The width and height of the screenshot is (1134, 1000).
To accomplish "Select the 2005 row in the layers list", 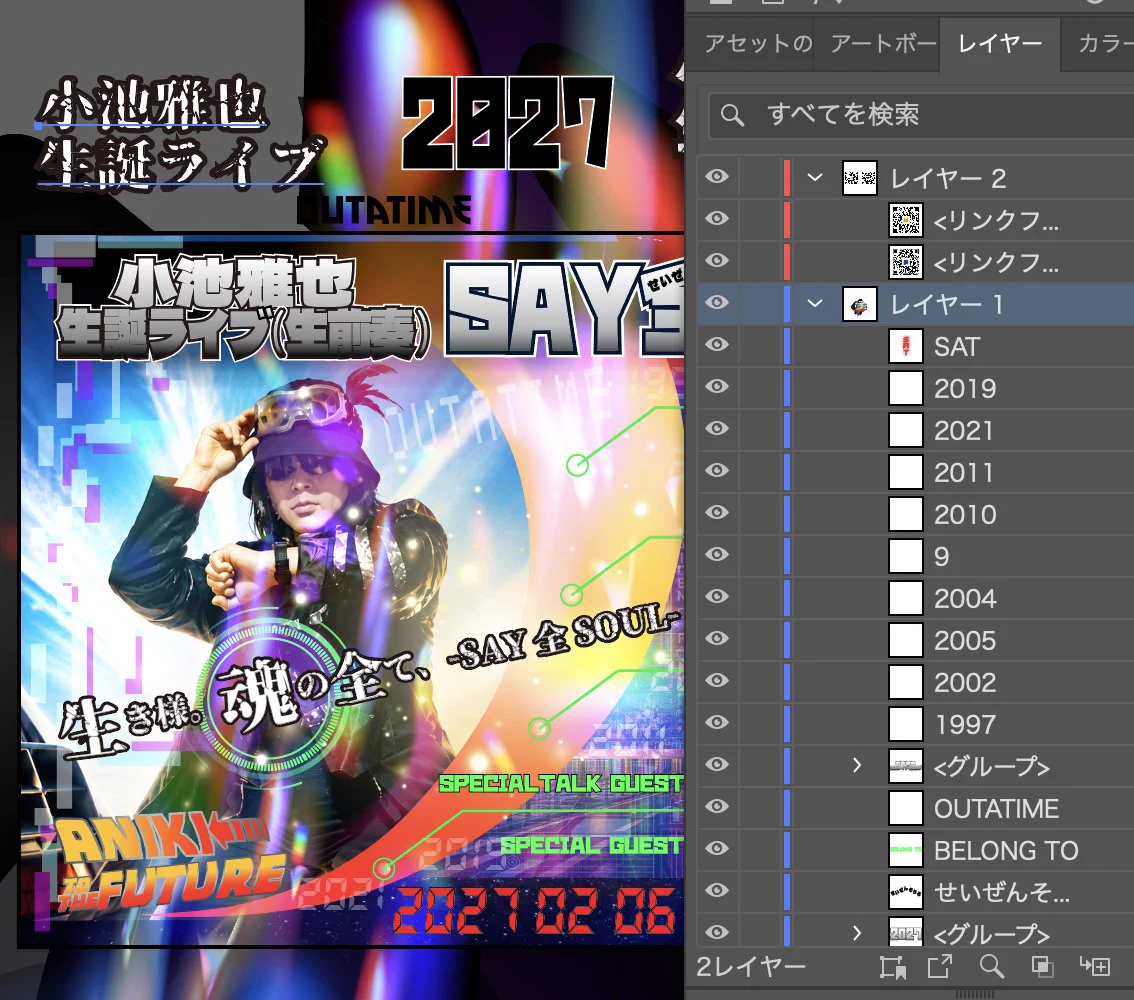I will (x=916, y=640).
